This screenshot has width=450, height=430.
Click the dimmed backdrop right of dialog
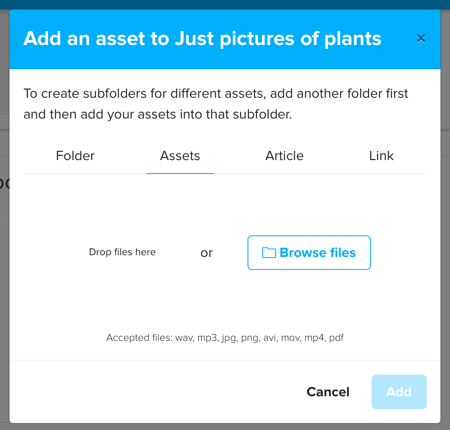[445, 267]
